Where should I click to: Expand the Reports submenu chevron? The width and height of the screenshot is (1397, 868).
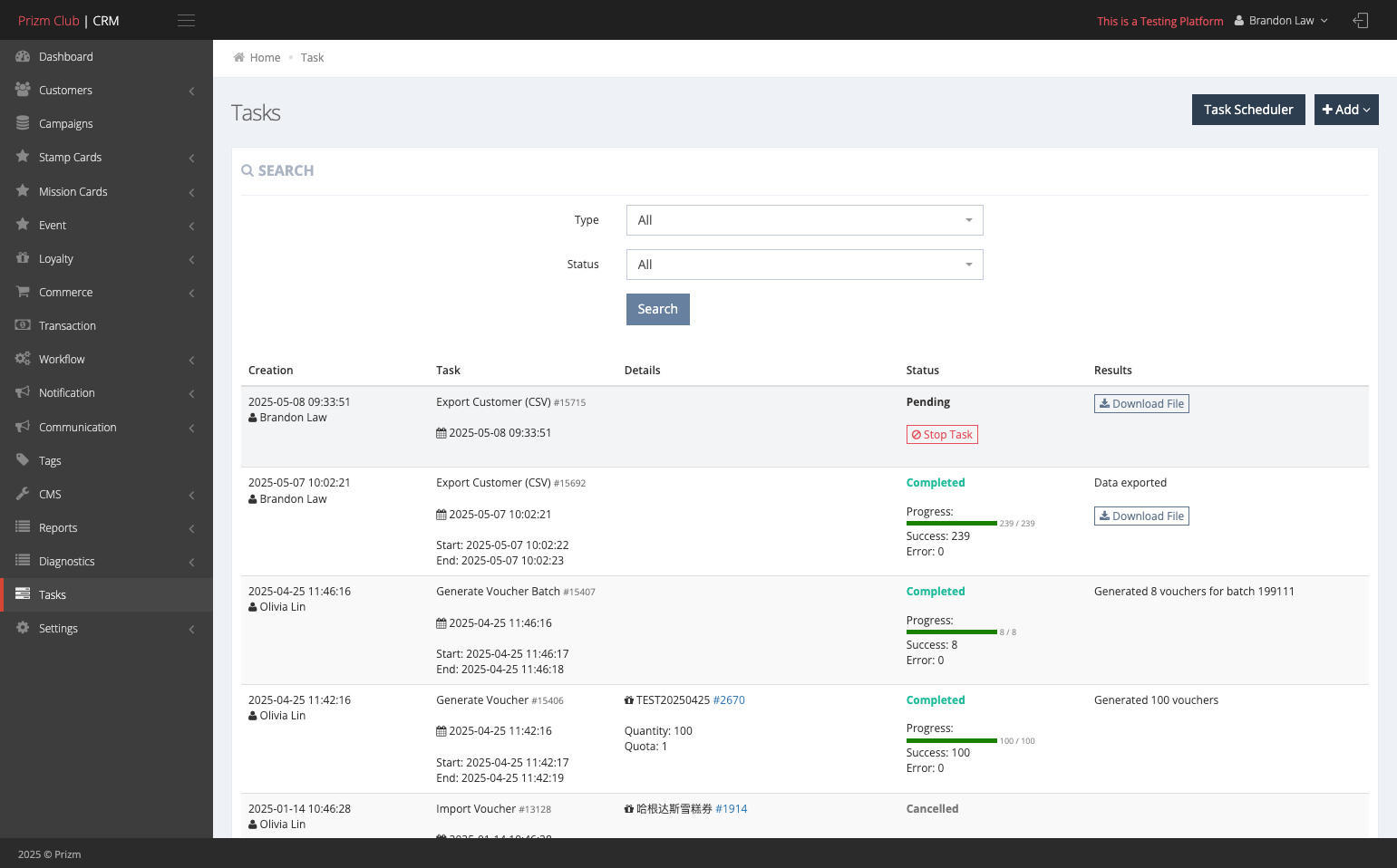192,529
